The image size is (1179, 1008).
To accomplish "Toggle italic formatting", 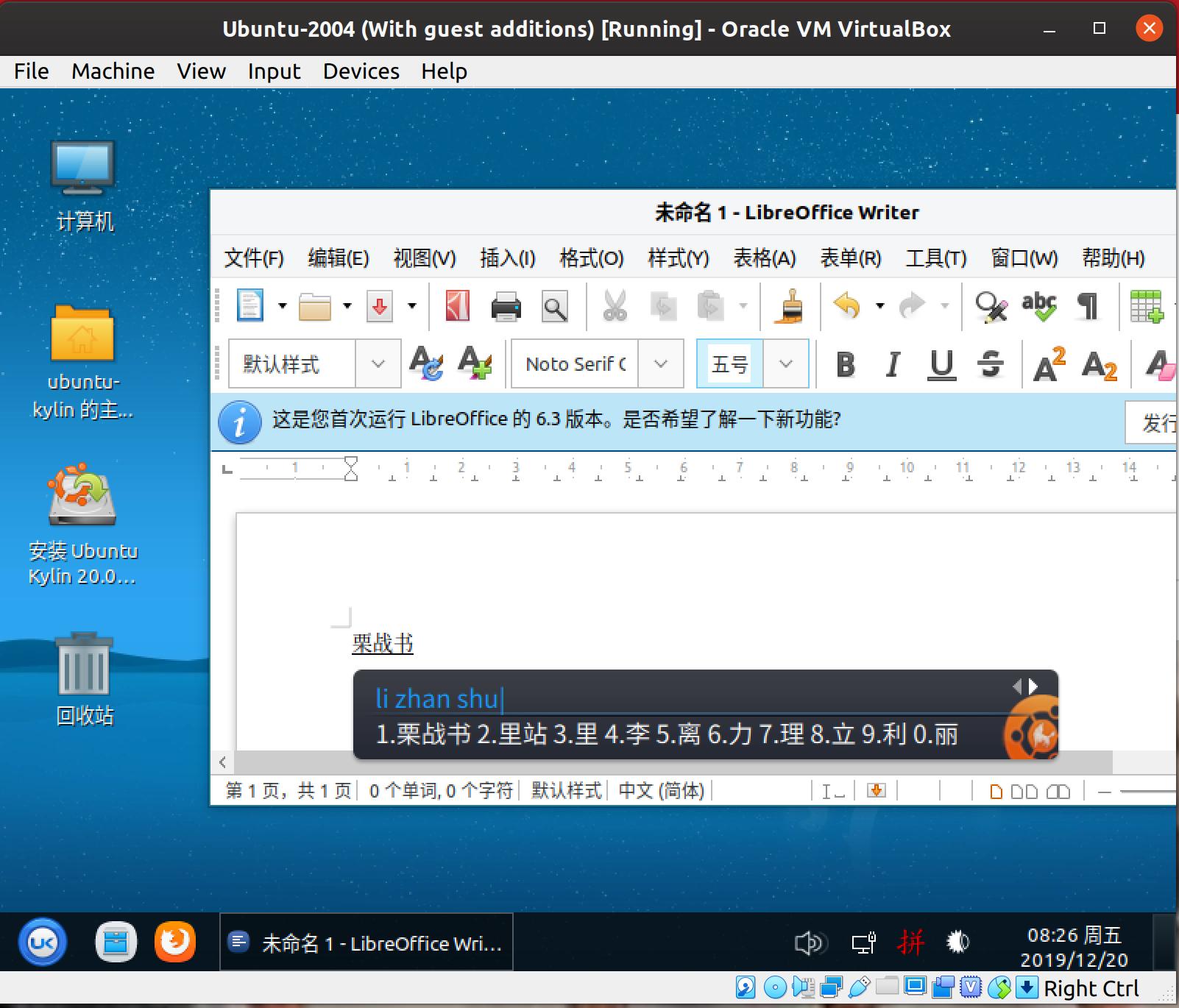I will [x=893, y=364].
